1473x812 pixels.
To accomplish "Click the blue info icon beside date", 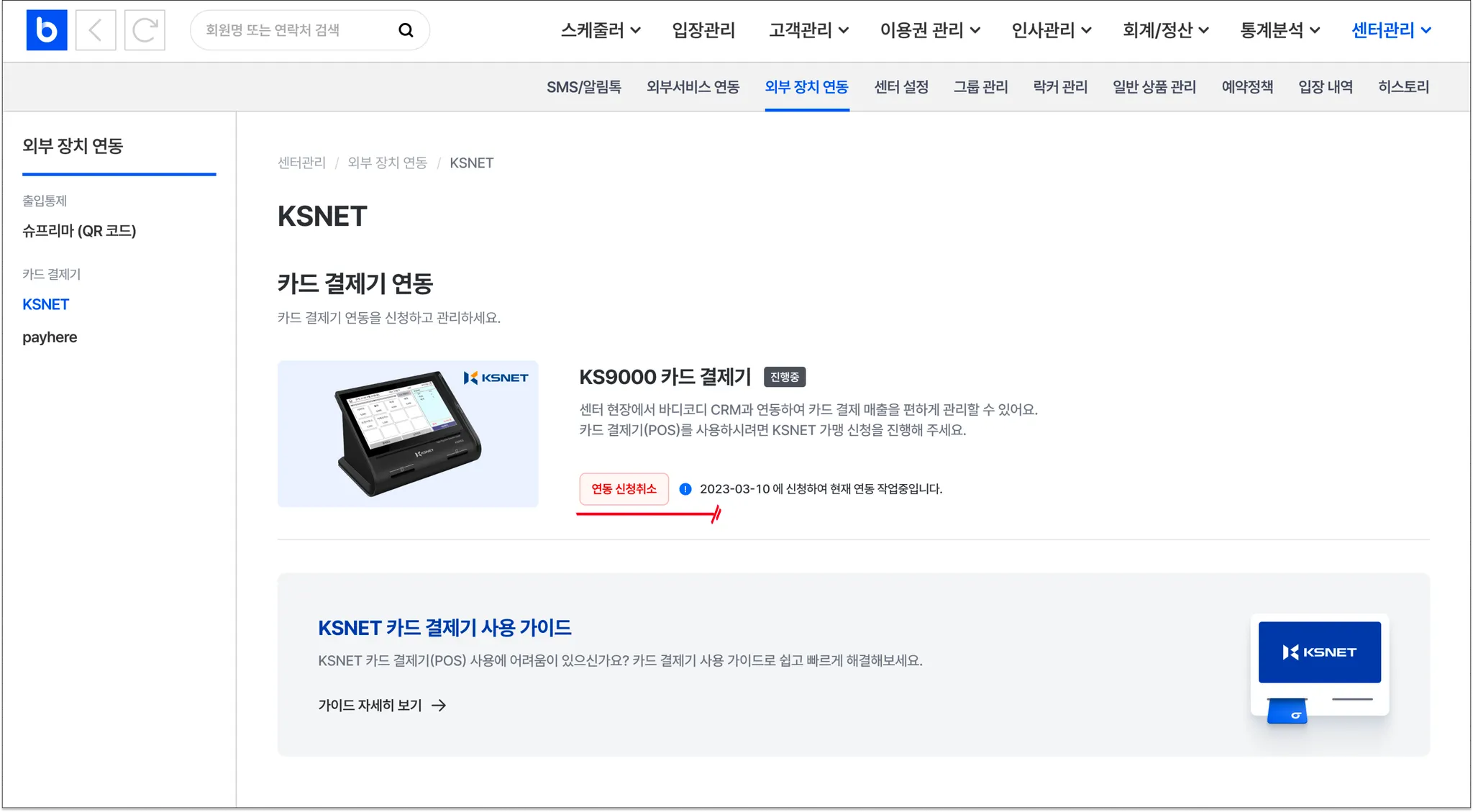I will pyautogui.click(x=685, y=489).
